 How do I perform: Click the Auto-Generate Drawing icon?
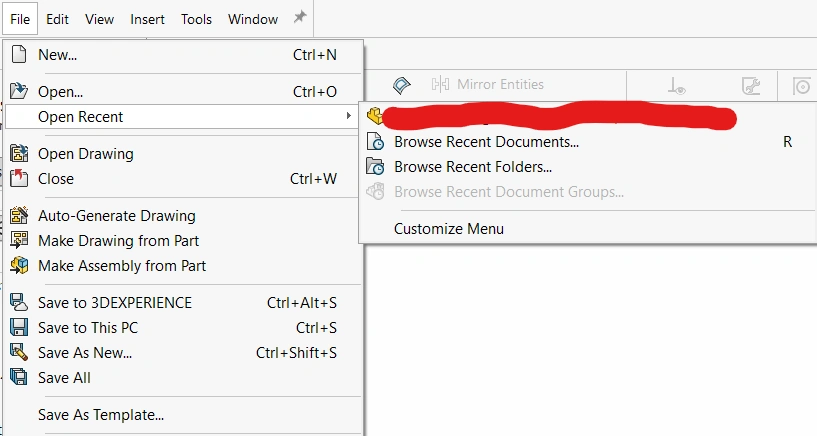19,215
